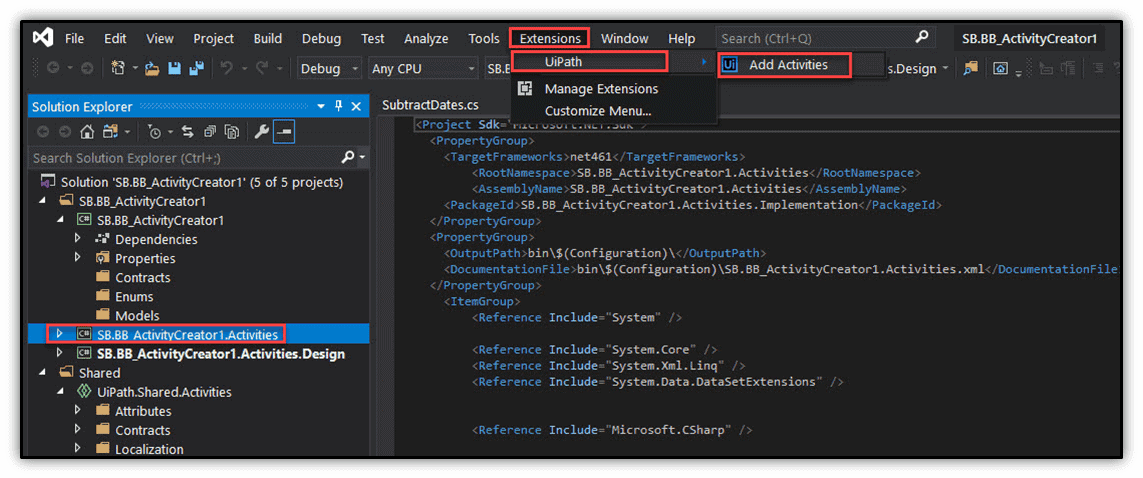Click the Save All toolbar icon
This screenshot has height=478, width=1143.
[196, 68]
